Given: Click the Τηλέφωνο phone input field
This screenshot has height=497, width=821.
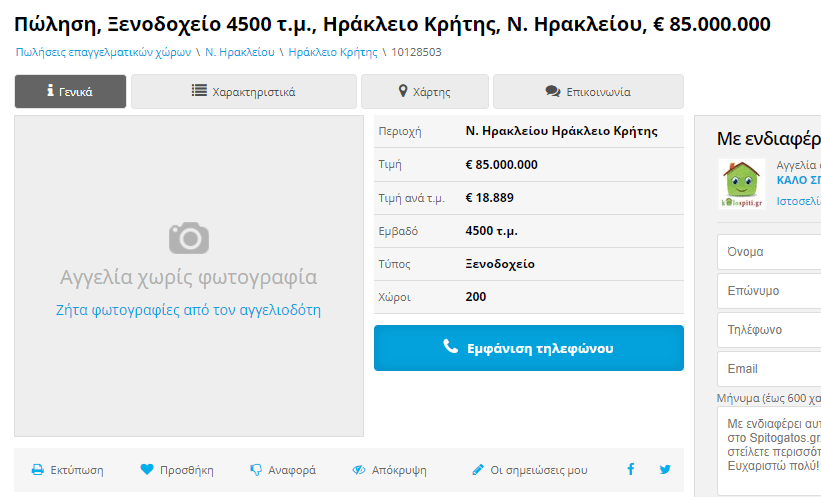Looking at the screenshot, I should tap(768, 330).
